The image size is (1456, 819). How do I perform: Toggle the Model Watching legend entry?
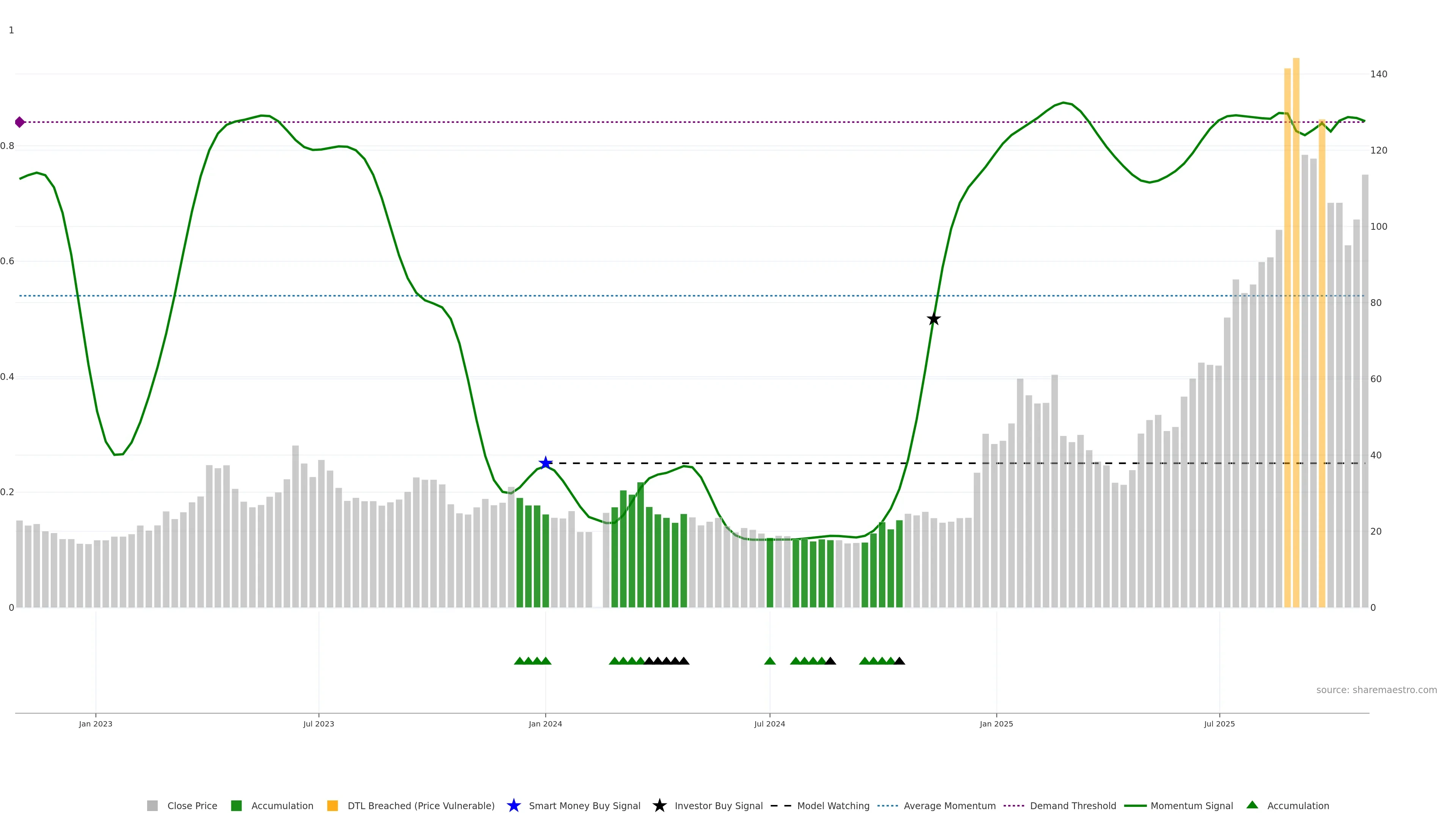coord(833,806)
